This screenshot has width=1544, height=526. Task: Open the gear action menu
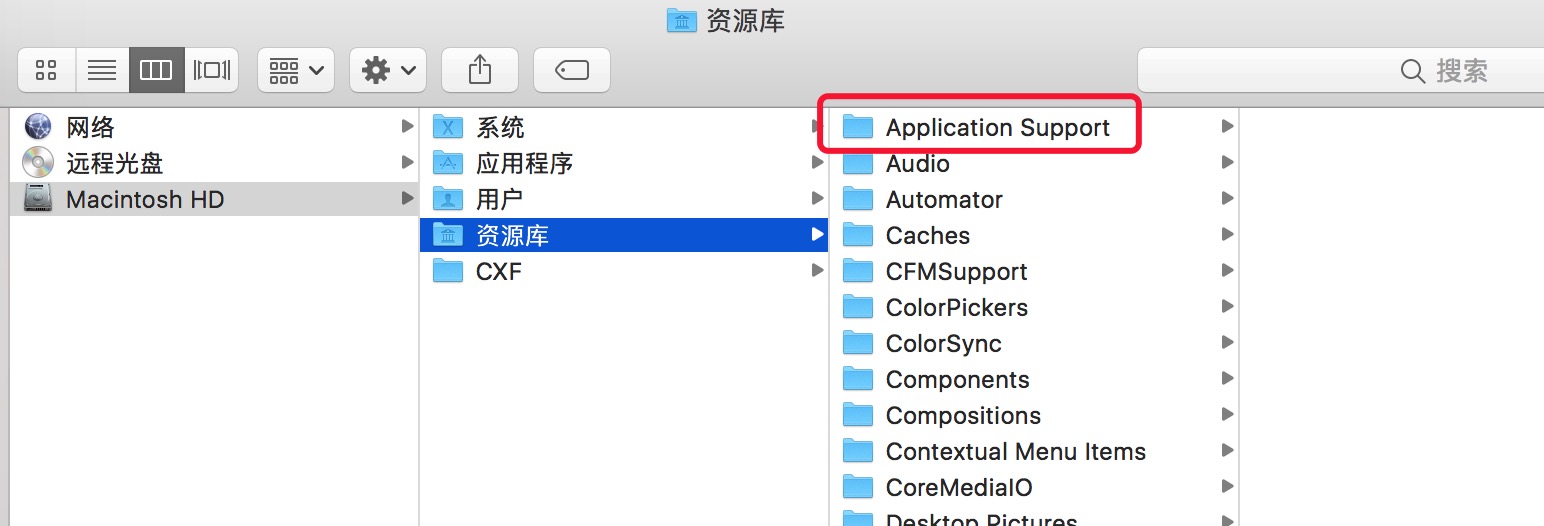coord(387,70)
